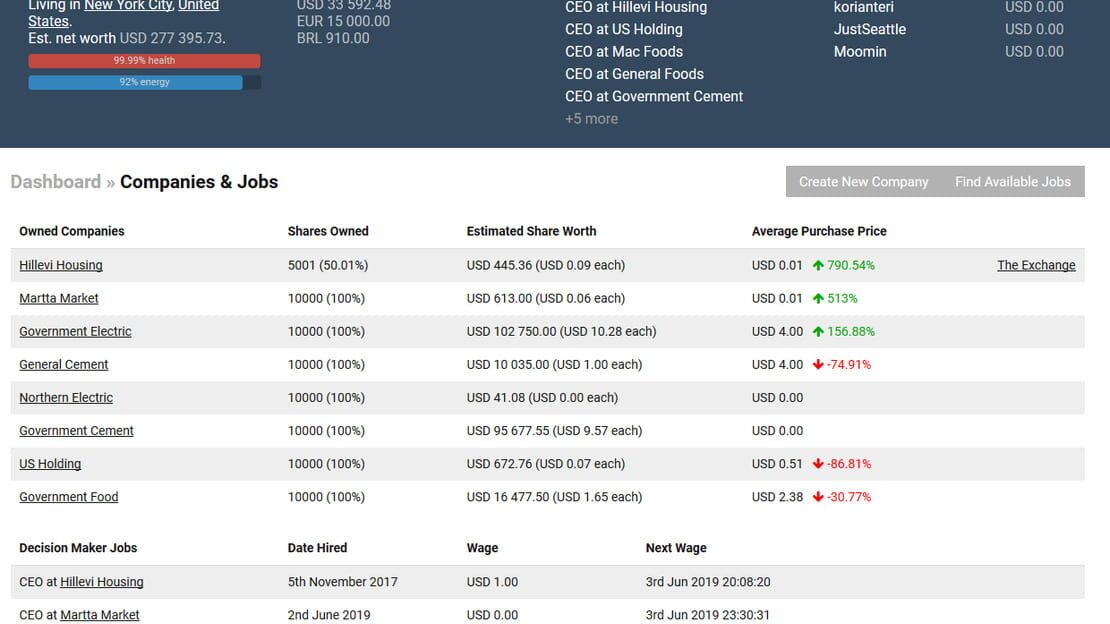Click the green up arrow beside 156.88%
The height and width of the screenshot is (624, 1110).
(x=818, y=331)
